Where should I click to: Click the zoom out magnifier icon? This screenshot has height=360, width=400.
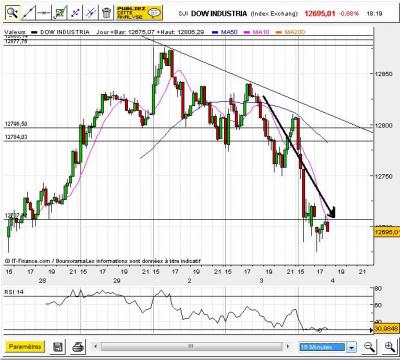[369, 347]
